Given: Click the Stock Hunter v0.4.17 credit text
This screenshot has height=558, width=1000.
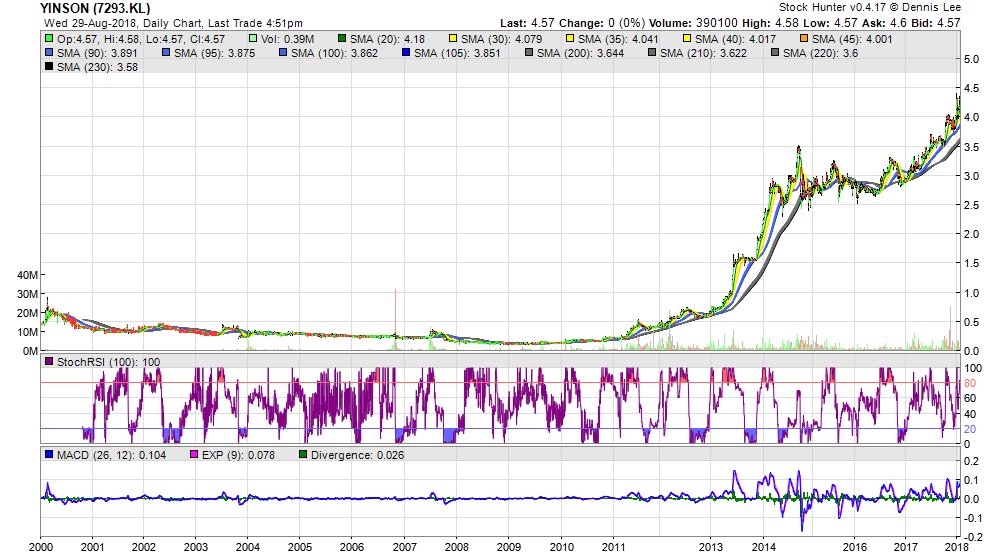Looking at the screenshot, I should [870, 8].
